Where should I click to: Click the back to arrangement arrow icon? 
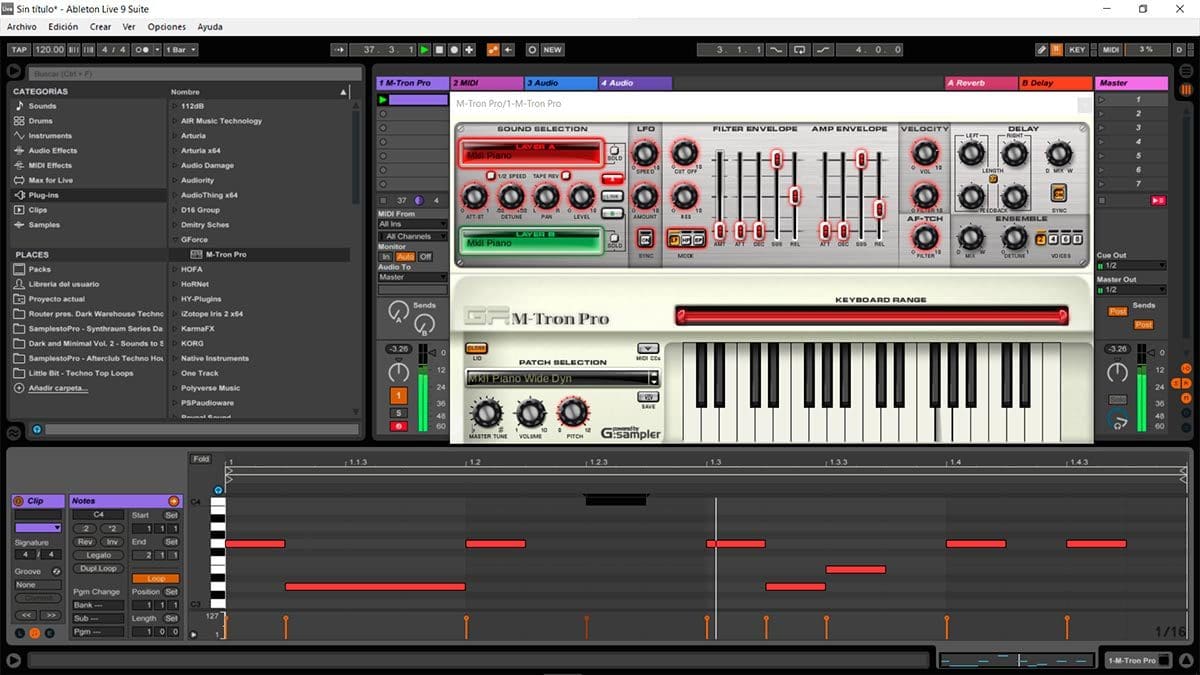click(x=508, y=49)
